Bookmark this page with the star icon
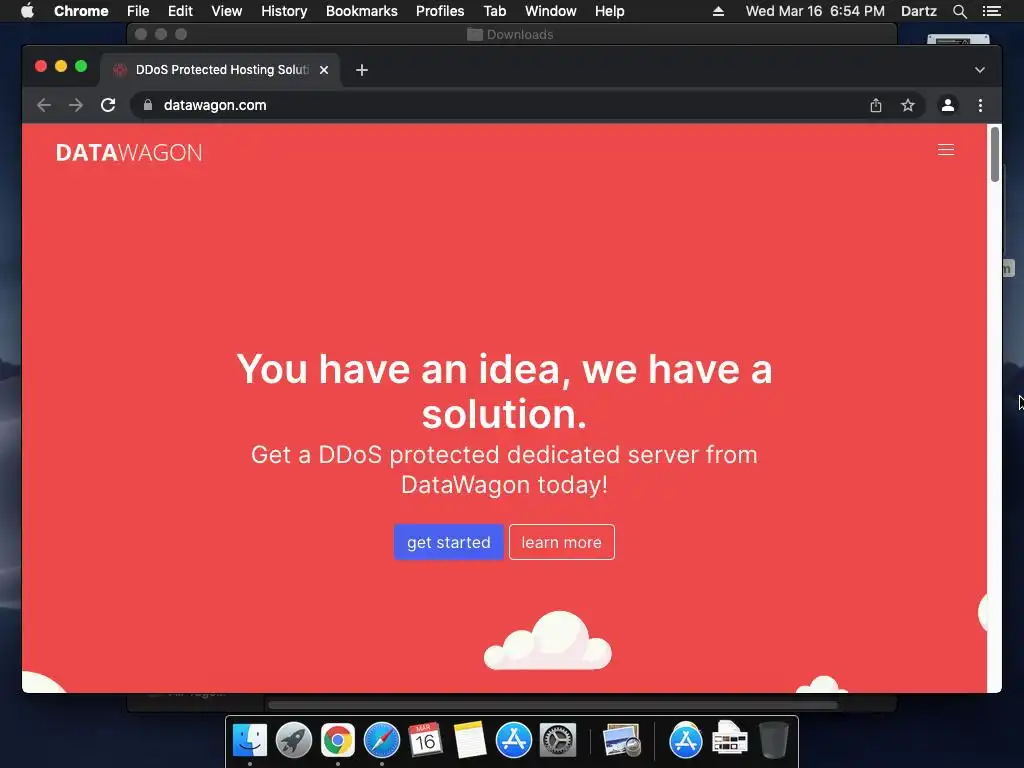The width and height of the screenshot is (1024, 768). (908, 105)
